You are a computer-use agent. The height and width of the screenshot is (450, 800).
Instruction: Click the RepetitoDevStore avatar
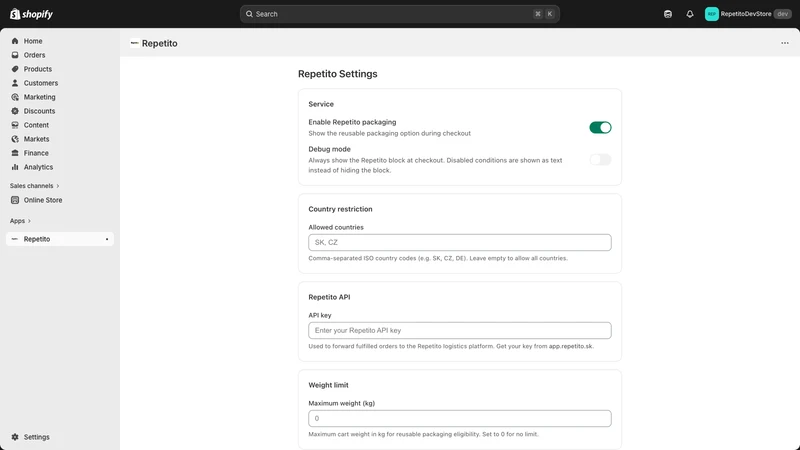[x=711, y=14]
